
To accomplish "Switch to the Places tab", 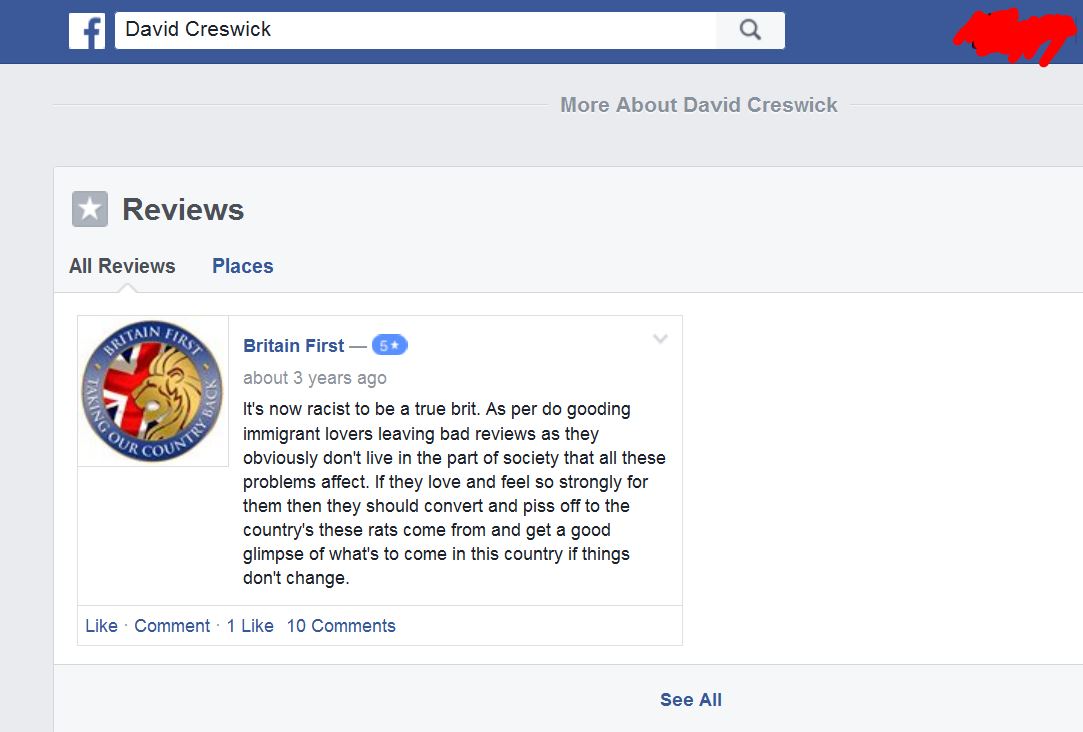I will tap(242, 266).
